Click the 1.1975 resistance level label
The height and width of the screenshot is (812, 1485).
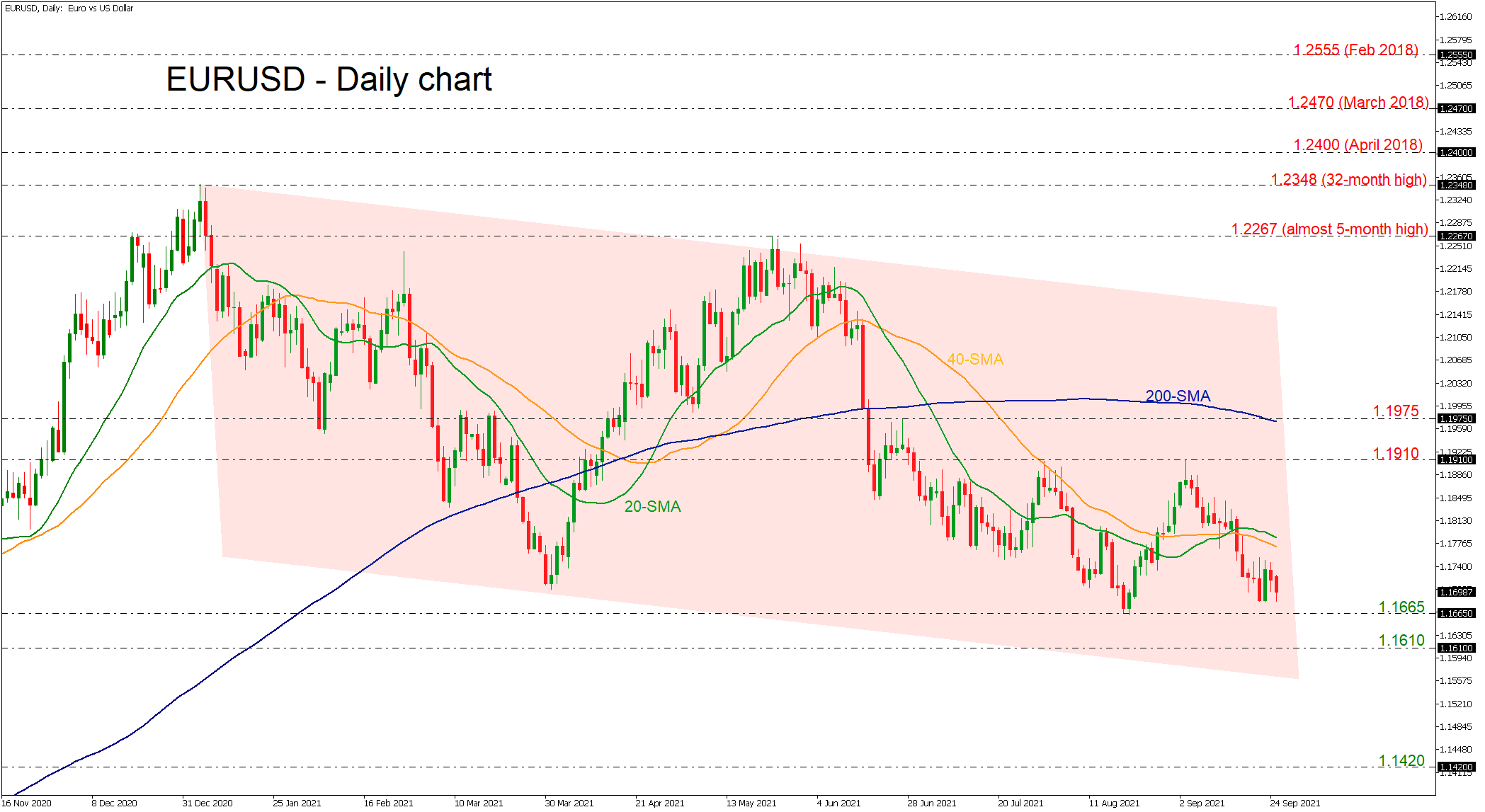pyautogui.click(x=1395, y=411)
